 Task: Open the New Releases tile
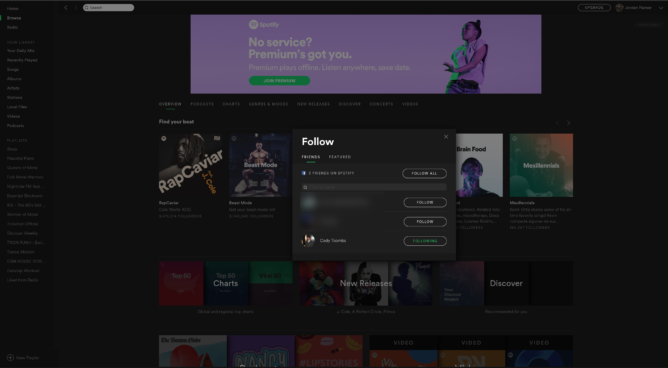pyautogui.click(x=366, y=283)
